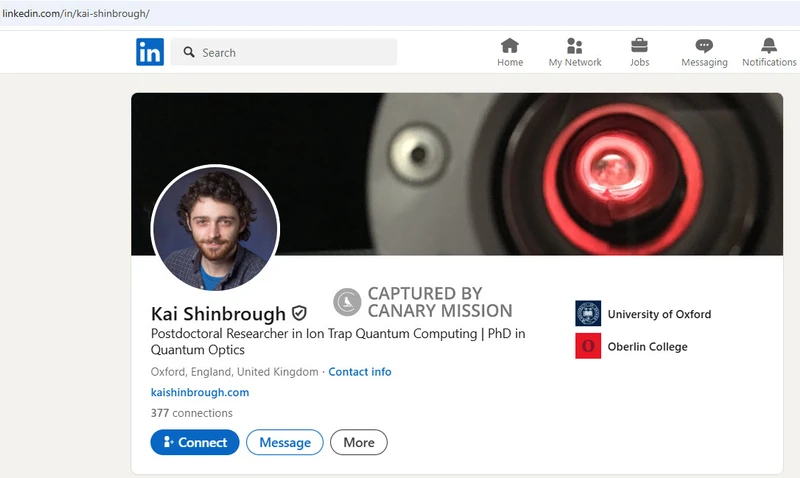This screenshot has width=800, height=478.
Task: Select the My Network nav label
Action: click(575, 62)
